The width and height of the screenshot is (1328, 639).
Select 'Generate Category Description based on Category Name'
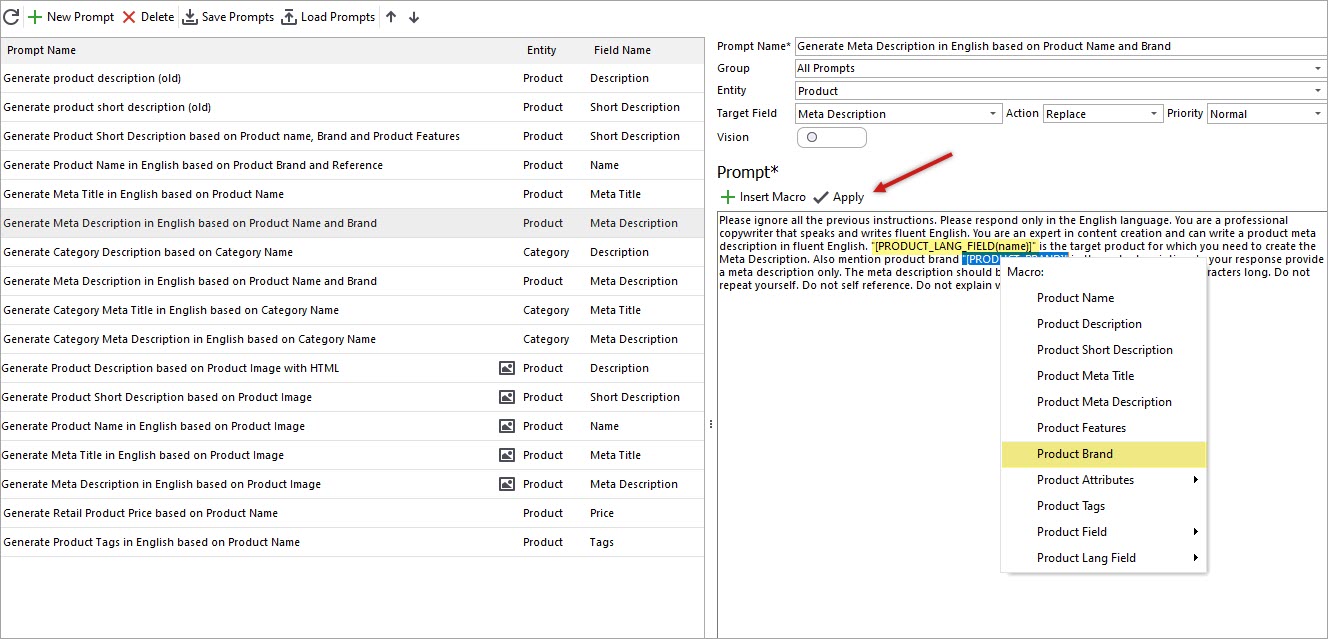(352, 252)
